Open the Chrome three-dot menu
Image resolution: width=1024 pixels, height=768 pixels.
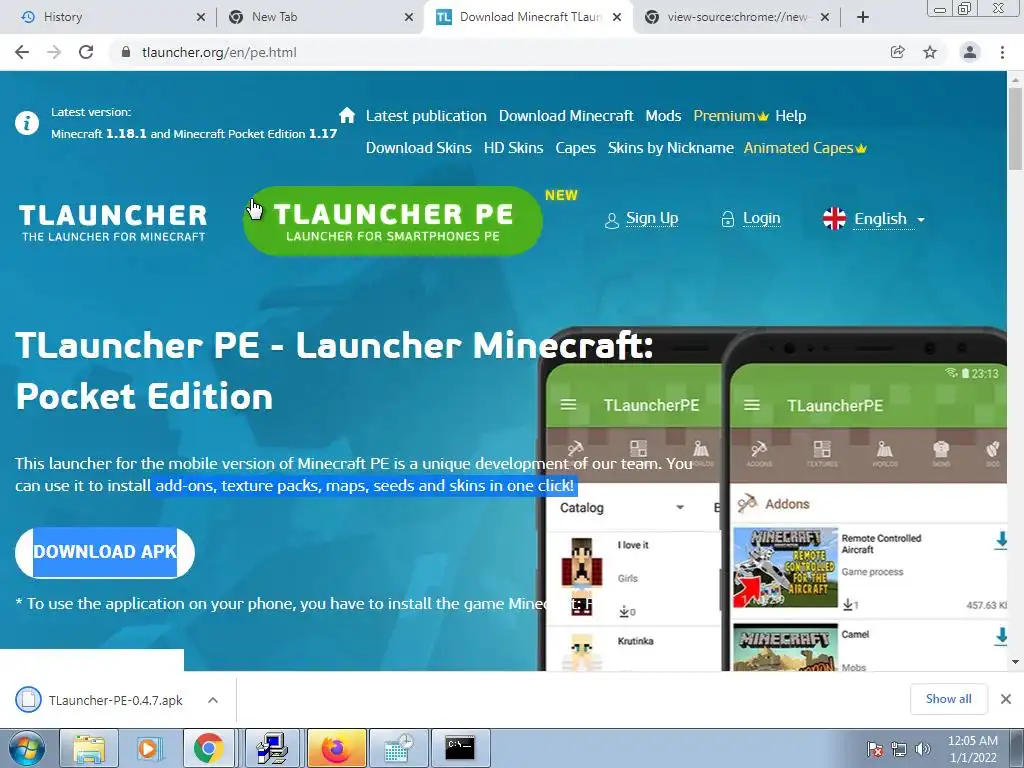pos(1002,52)
